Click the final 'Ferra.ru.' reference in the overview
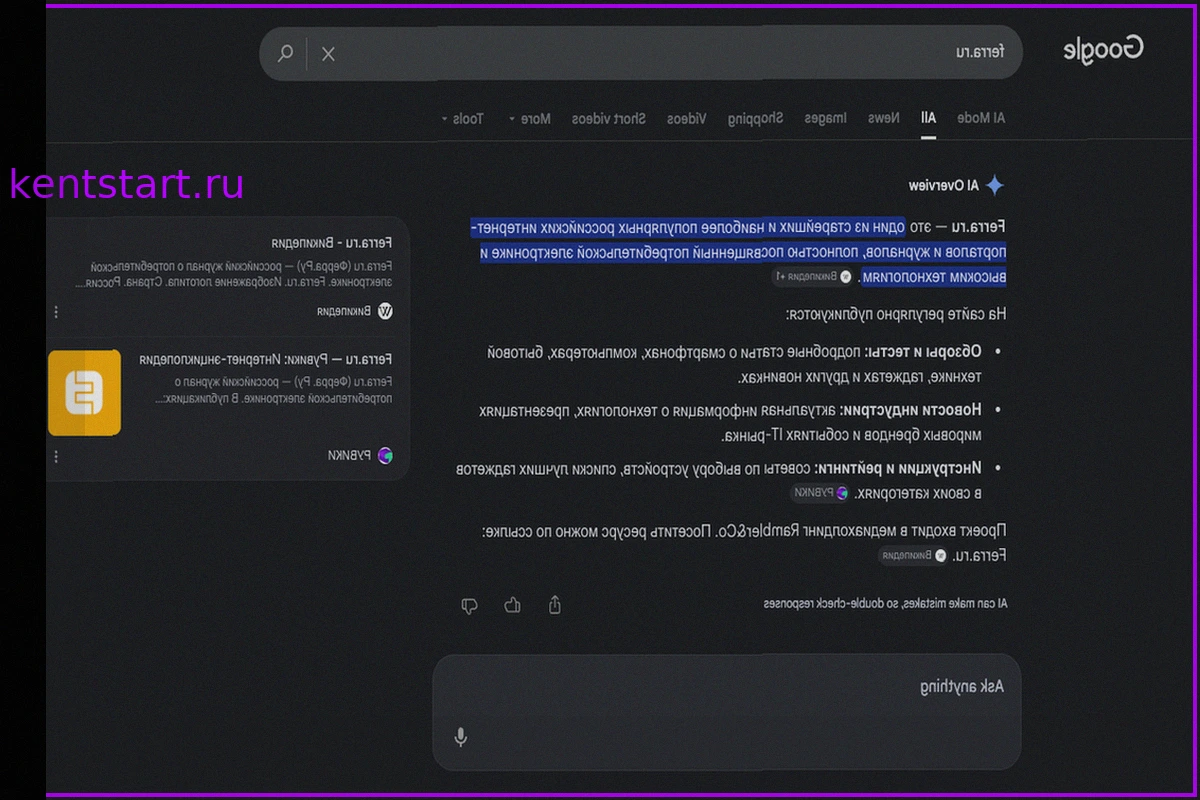 pos(979,556)
